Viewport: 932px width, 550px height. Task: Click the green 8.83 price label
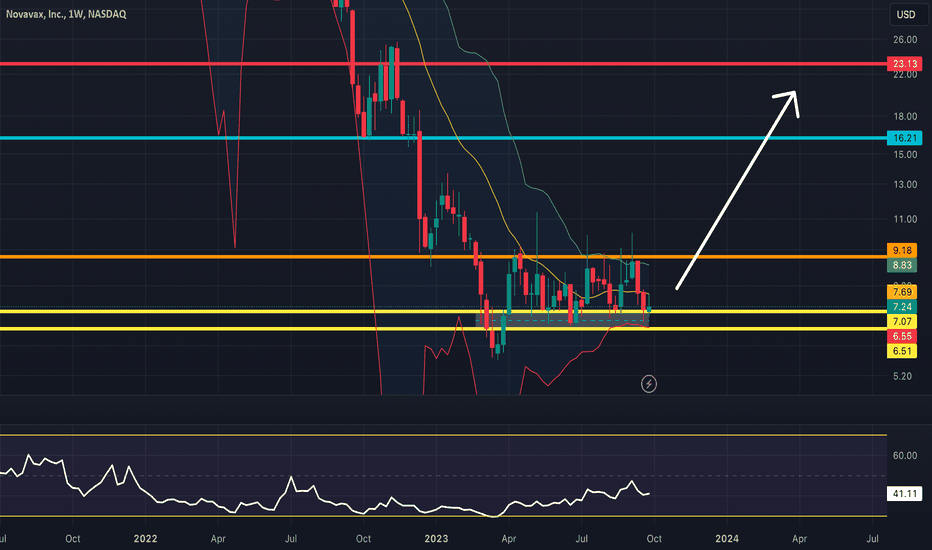pos(902,265)
